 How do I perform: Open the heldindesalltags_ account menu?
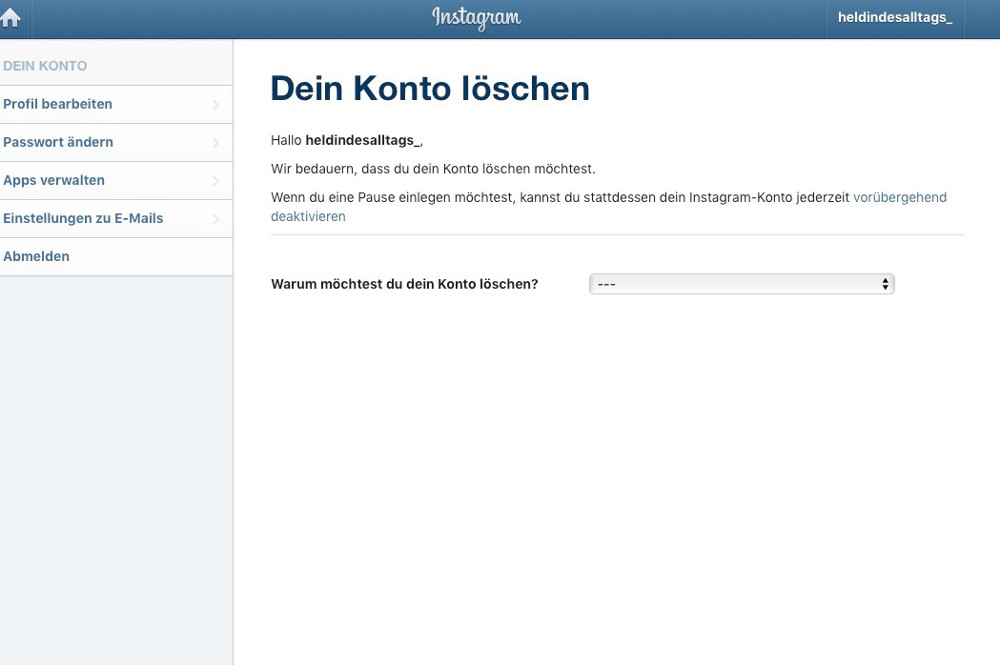(895, 18)
